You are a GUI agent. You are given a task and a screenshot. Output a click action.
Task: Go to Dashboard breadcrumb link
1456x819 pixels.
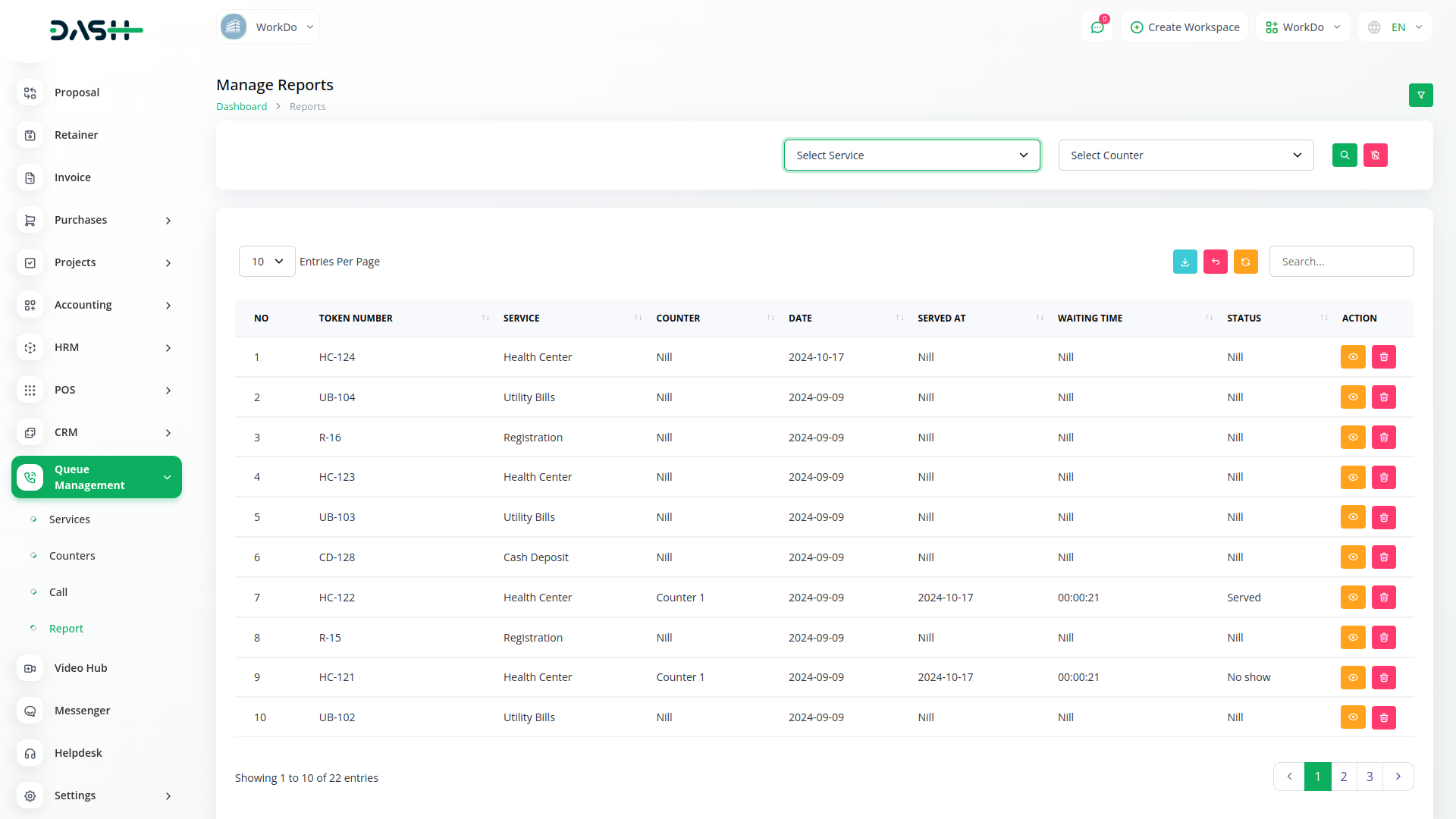(x=241, y=107)
